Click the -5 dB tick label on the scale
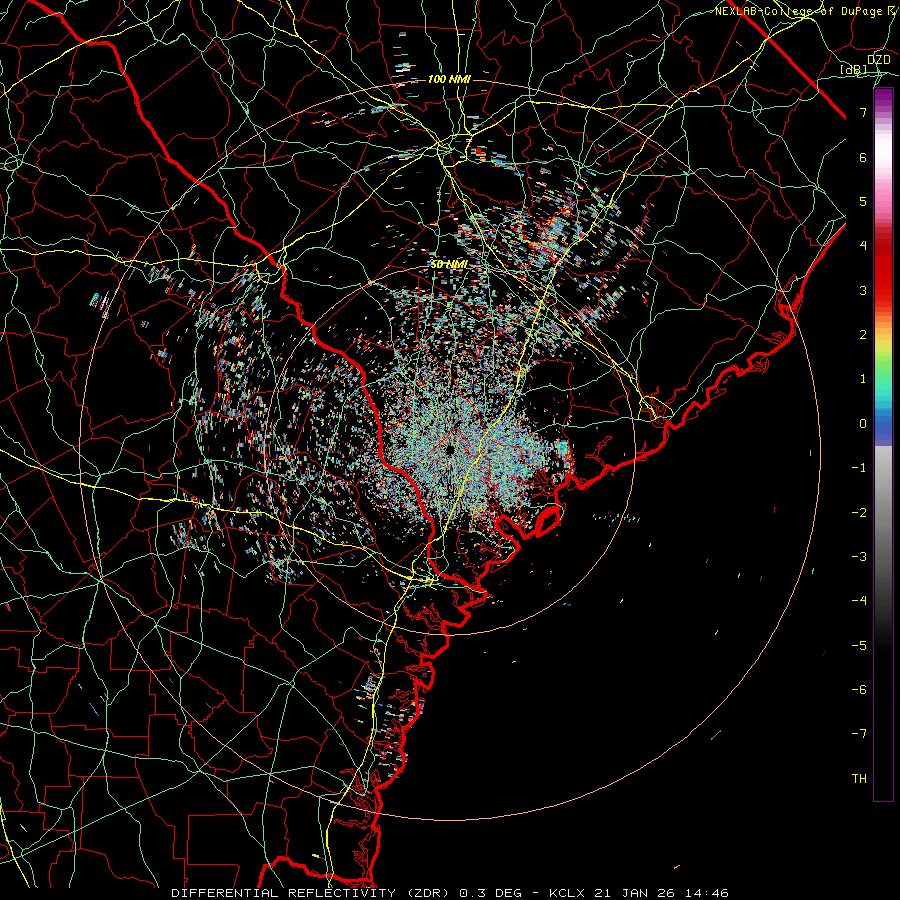Viewport: 900px width, 900px height. point(859,645)
